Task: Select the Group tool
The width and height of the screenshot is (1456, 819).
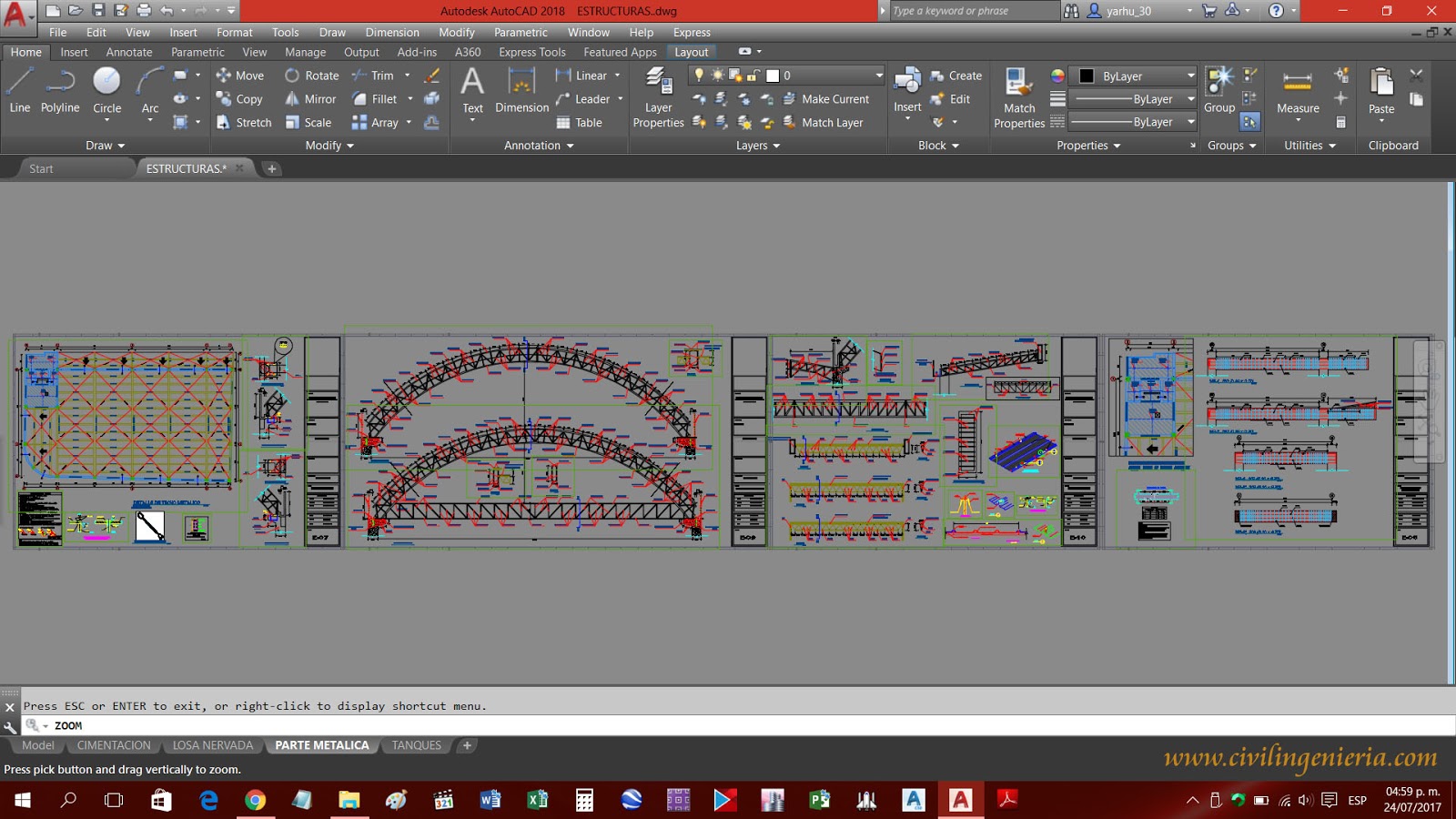Action: pyautogui.click(x=1219, y=90)
